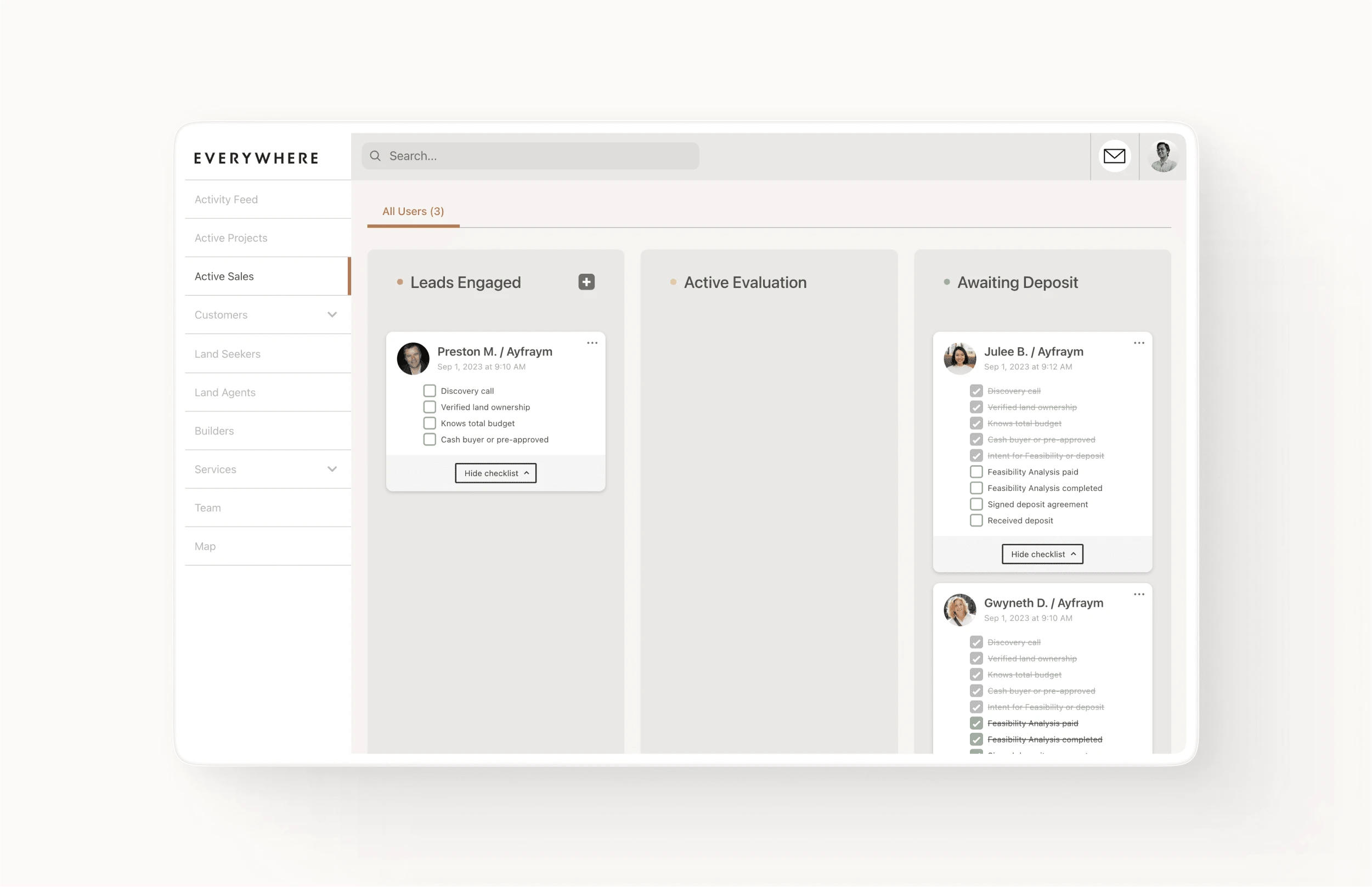Image resolution: width=1372 pixels, height=887 pixels.
Task: Click the search magnifier icon
Action: coord(375,156)
